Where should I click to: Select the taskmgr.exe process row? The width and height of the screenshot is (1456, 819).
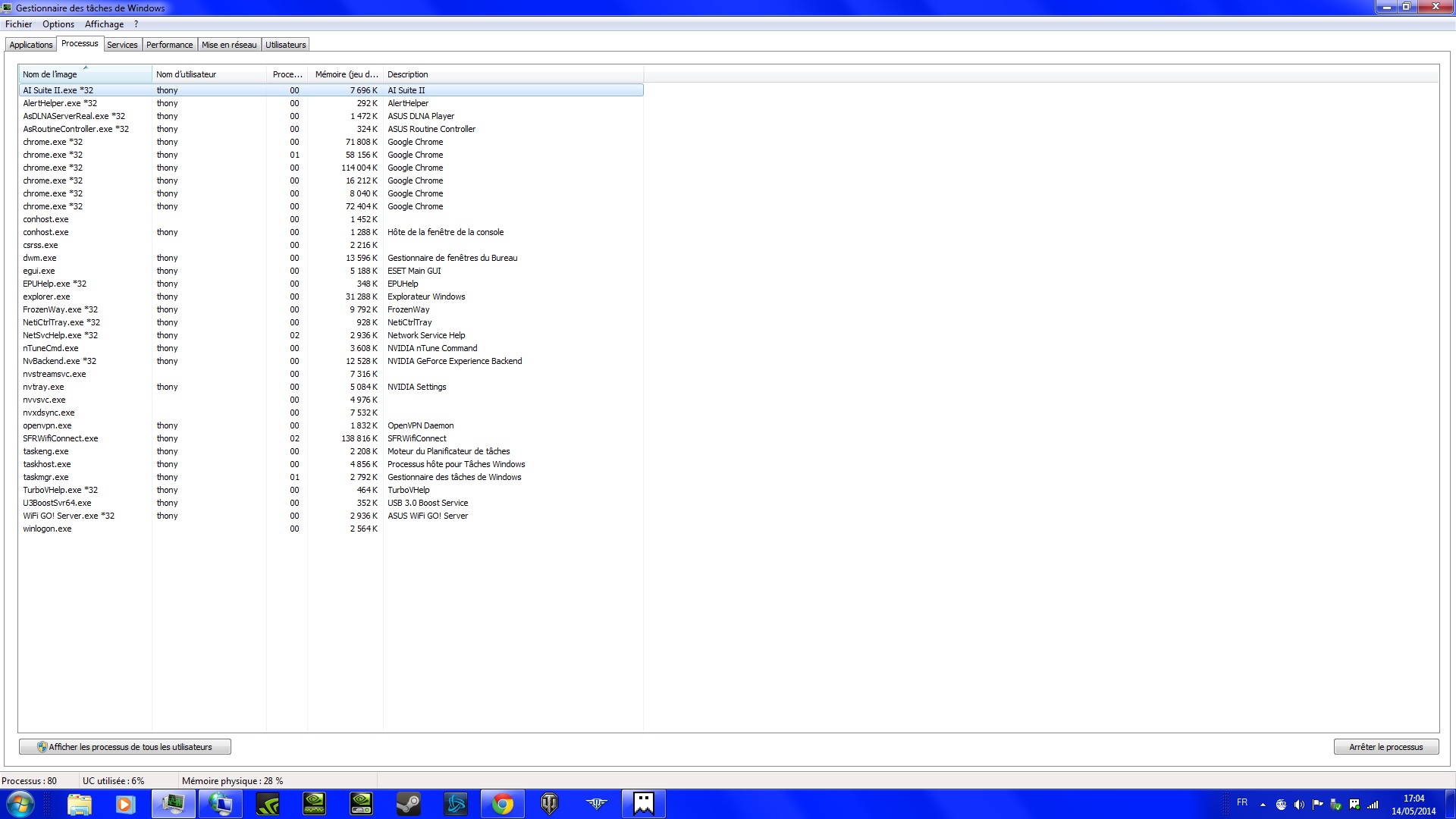(331, 477)
